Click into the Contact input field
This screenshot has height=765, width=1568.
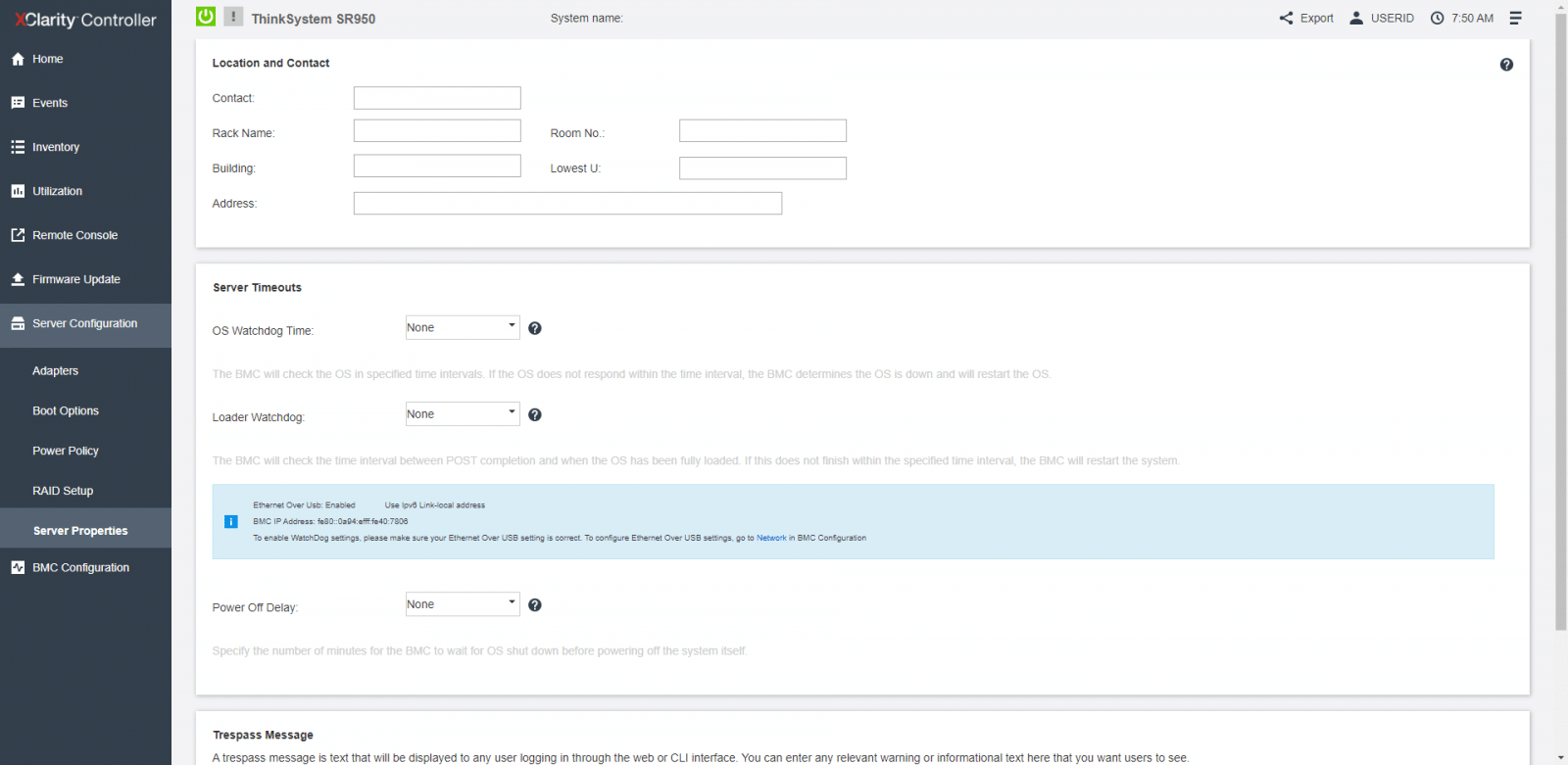point(437,98)
